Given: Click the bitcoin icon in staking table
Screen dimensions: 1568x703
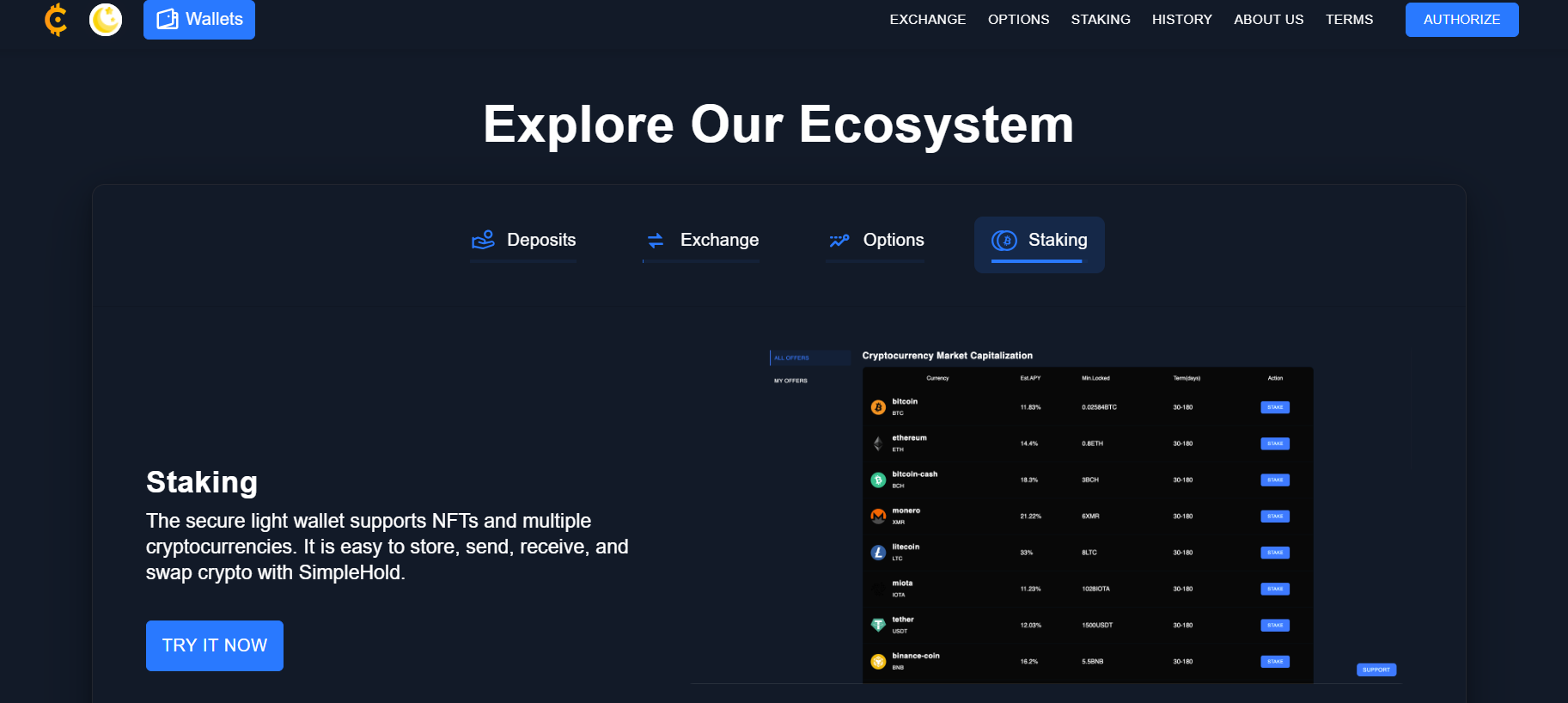Looking at the screenshot, I should [x=878, y=407].
